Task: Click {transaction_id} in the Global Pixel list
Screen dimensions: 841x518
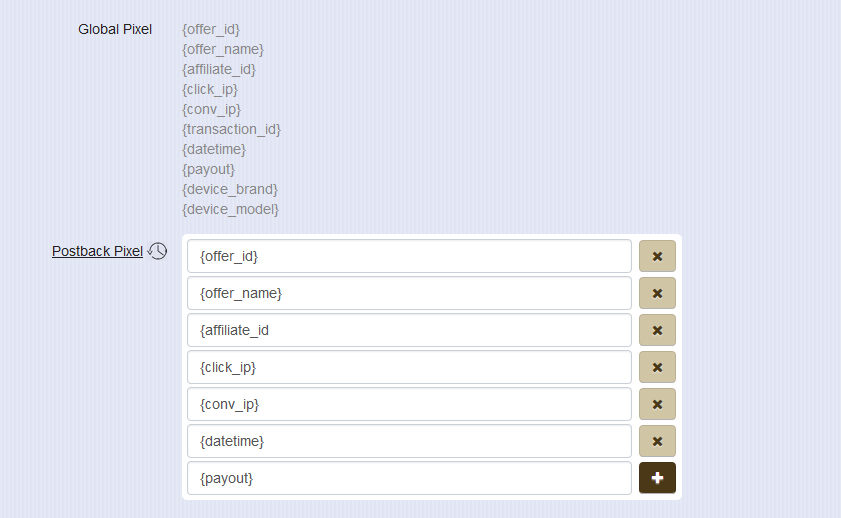Action: tap(231, 129)
